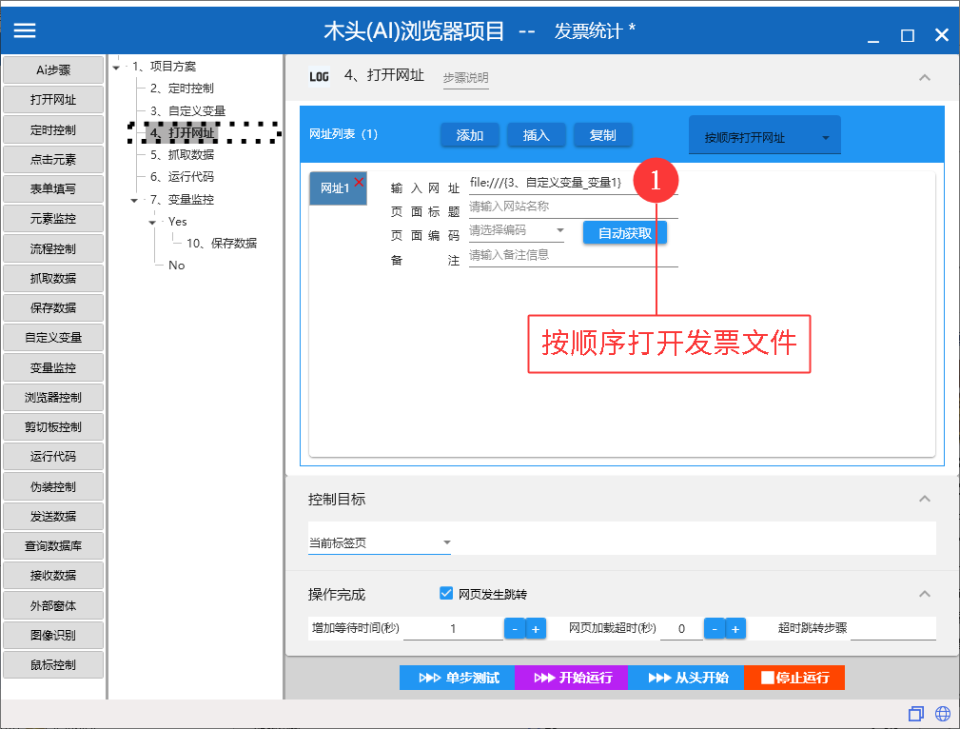Image resolution: width=960 pixels, height=729 pixels.
Task: Switch to the 步骤说明 tab
Action: click(465, 77)
